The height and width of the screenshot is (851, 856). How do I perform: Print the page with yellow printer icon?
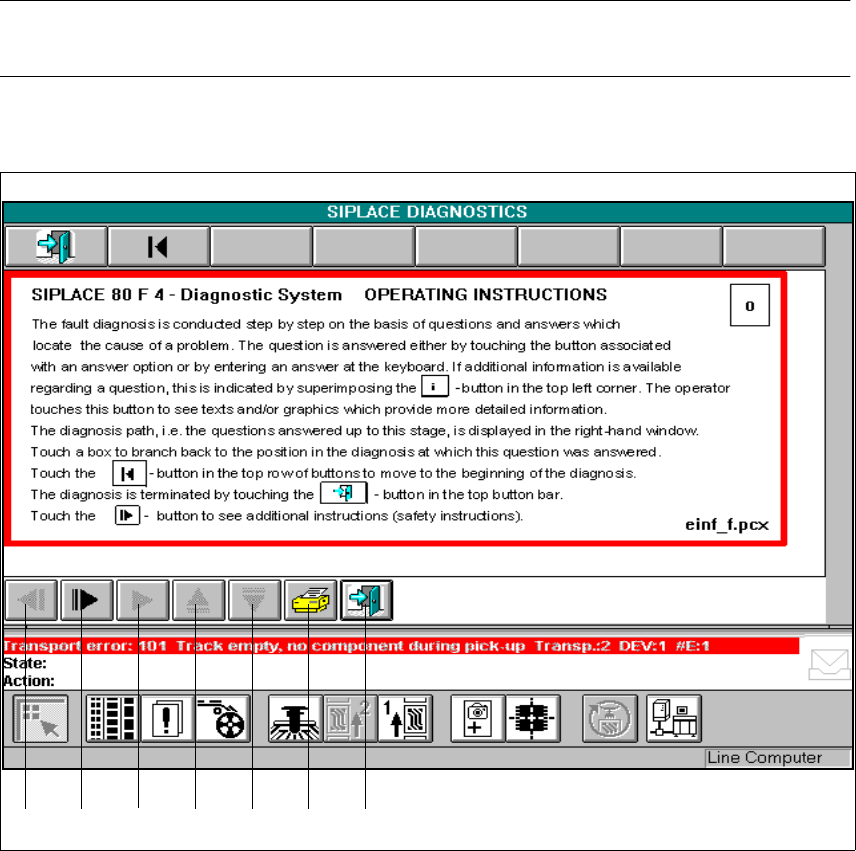coord(311,600)
